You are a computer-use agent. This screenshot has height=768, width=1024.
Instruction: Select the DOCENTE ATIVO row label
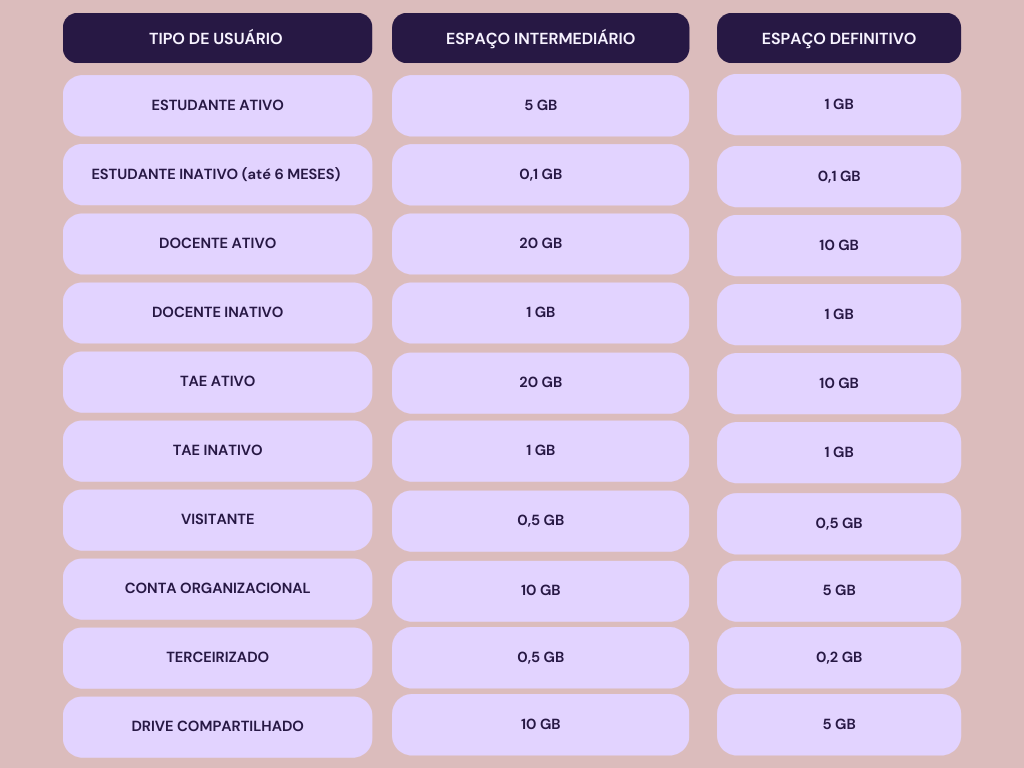[x=217, y=243]
